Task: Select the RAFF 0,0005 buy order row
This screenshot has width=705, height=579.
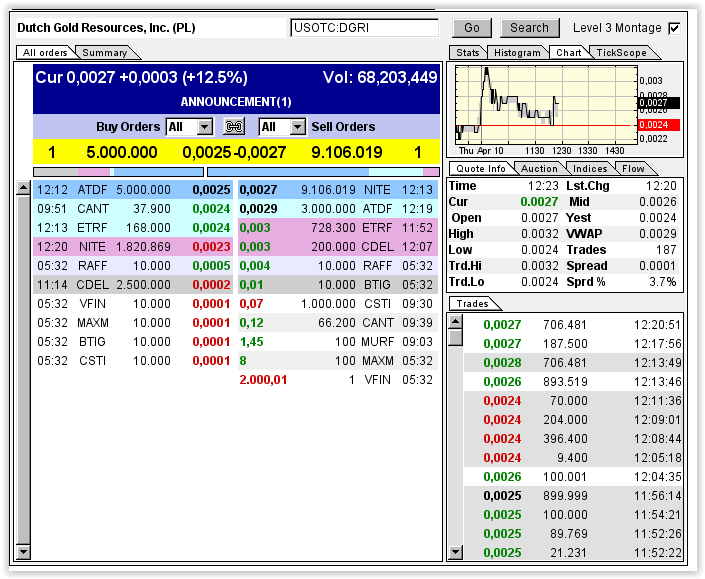Action: click(133, 266)
